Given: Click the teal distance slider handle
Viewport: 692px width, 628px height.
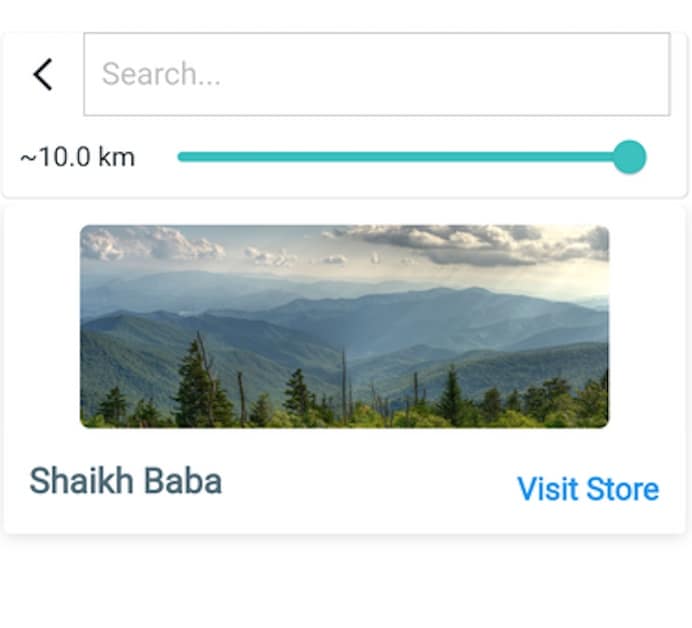Looking at the screenshot, I should click(629, 157).
